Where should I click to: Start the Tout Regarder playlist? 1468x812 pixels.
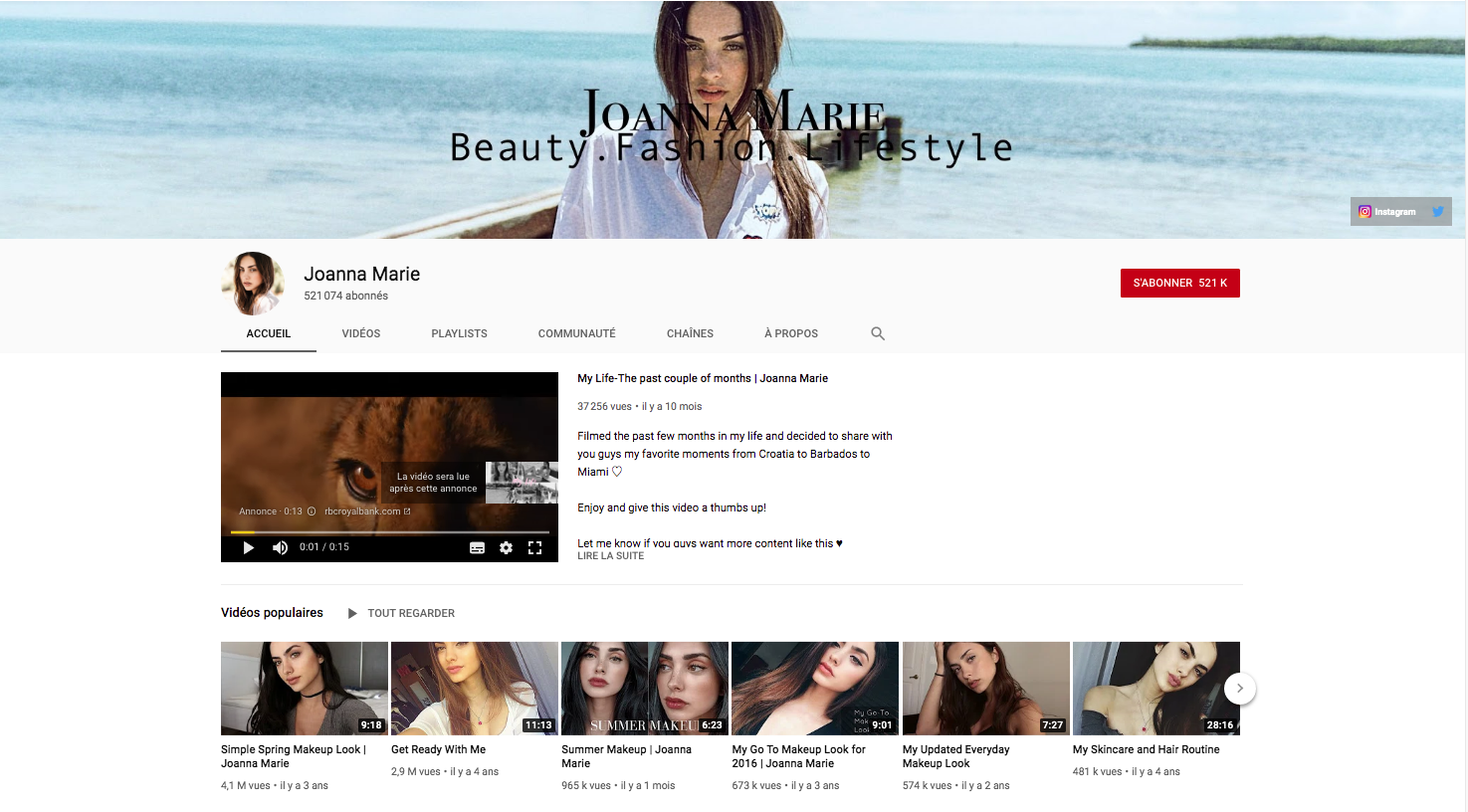(401, 613)
